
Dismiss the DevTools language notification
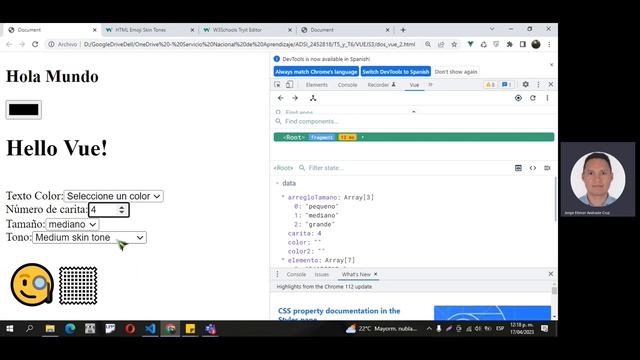click(x=551, y=65)
